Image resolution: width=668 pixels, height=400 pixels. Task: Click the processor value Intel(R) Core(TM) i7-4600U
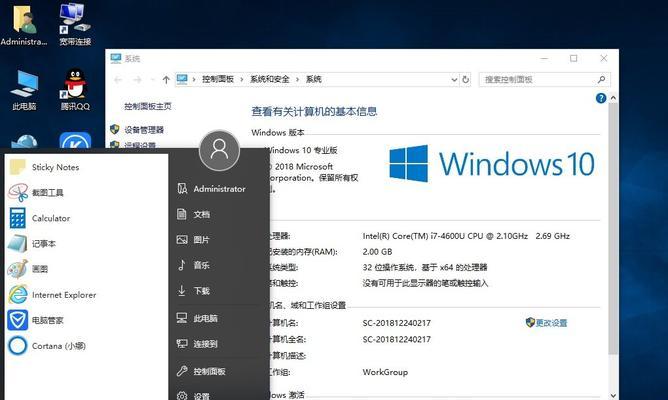tap(466, 236)
